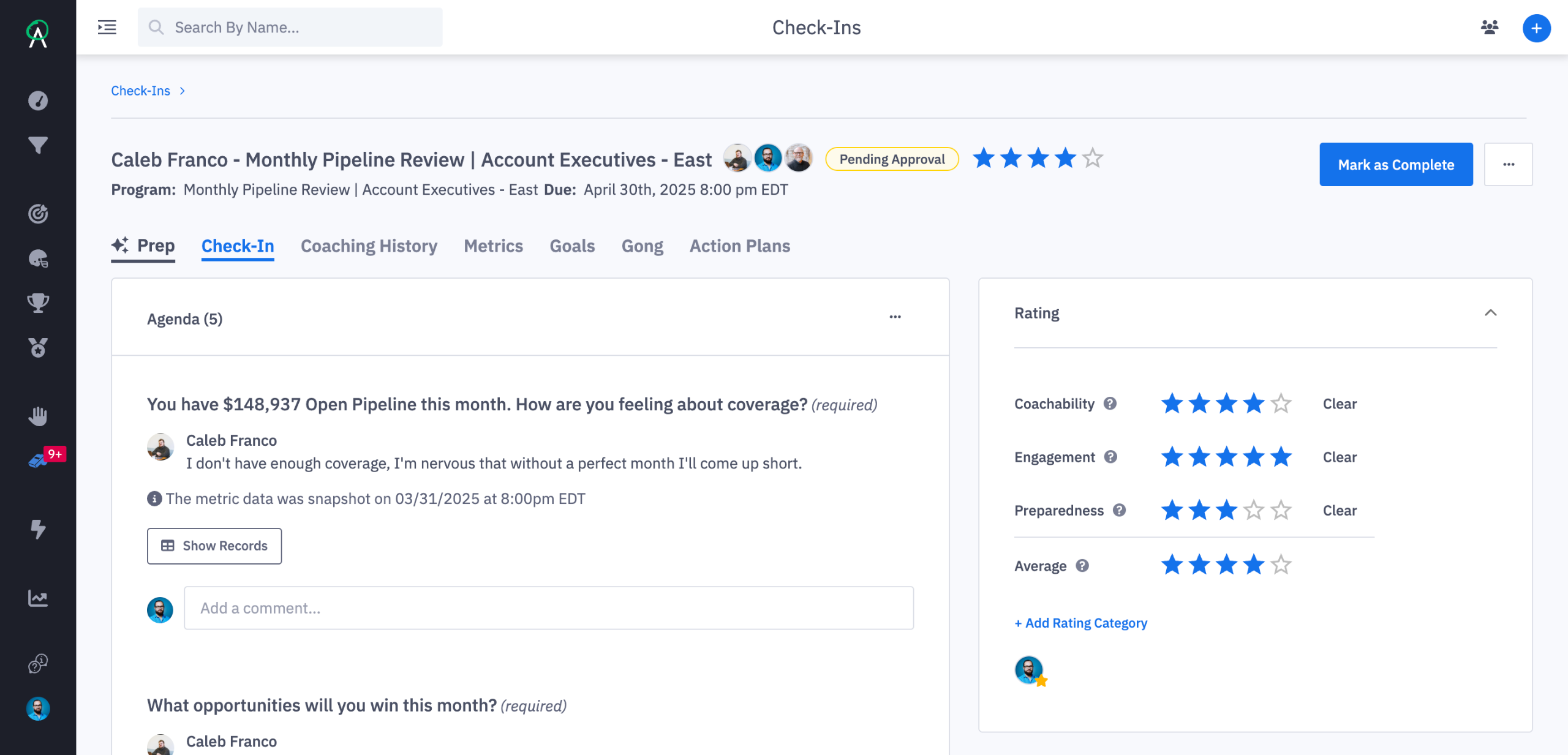
Task: Click the funnel icon in sidebar
Action: pos(38,145)
